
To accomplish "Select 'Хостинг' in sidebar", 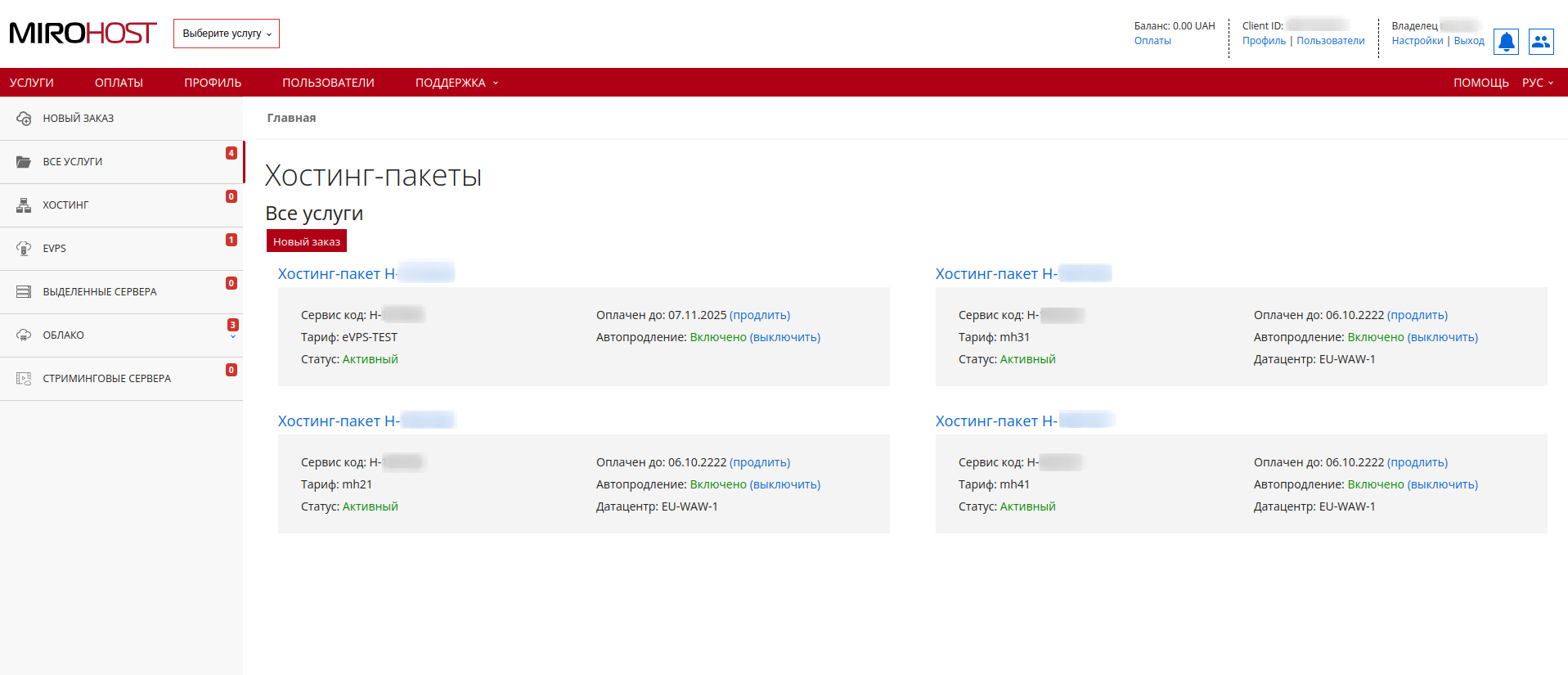I will click(x=121, y=205).
